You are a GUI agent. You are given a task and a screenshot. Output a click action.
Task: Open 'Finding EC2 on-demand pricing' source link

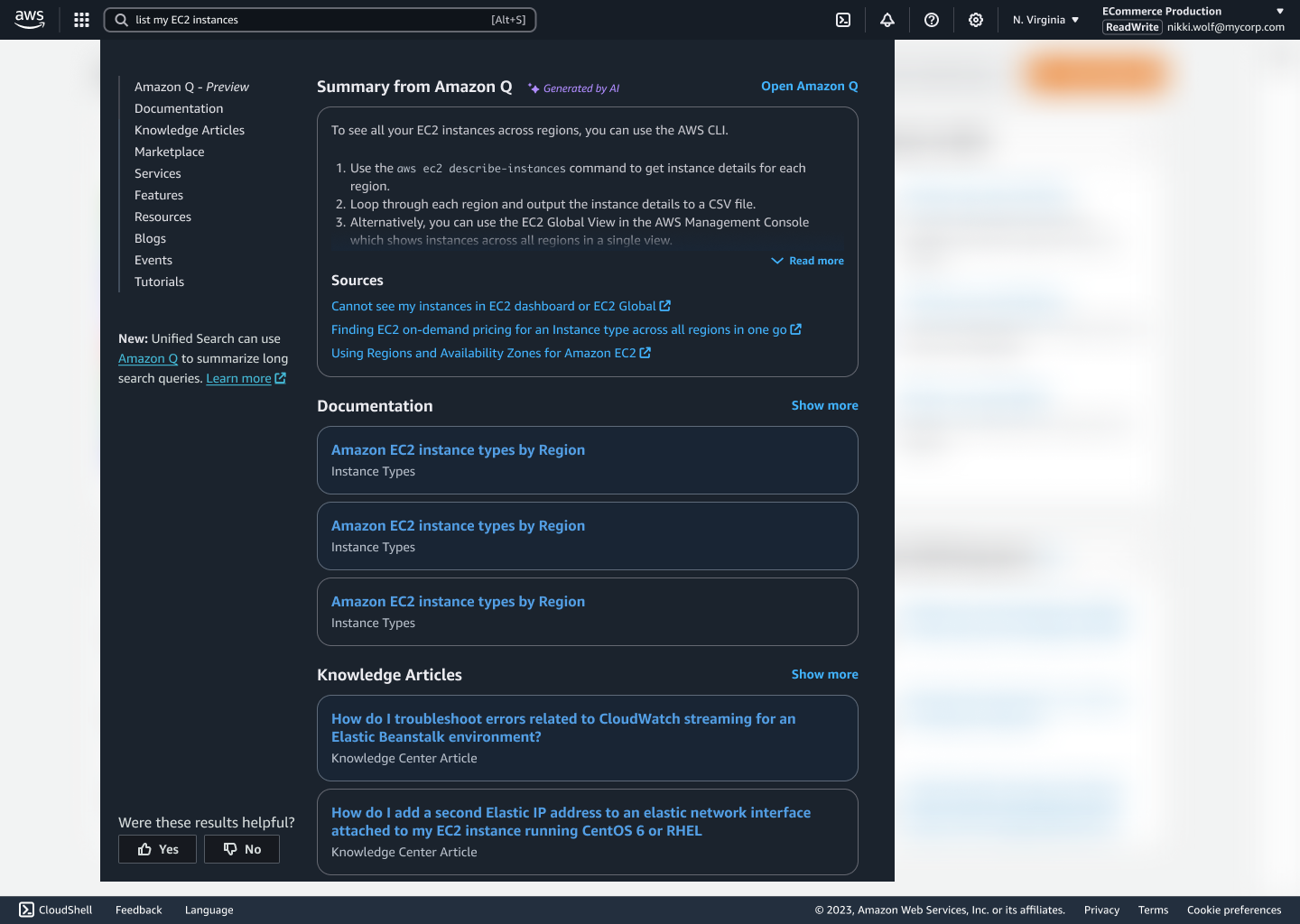559,329
